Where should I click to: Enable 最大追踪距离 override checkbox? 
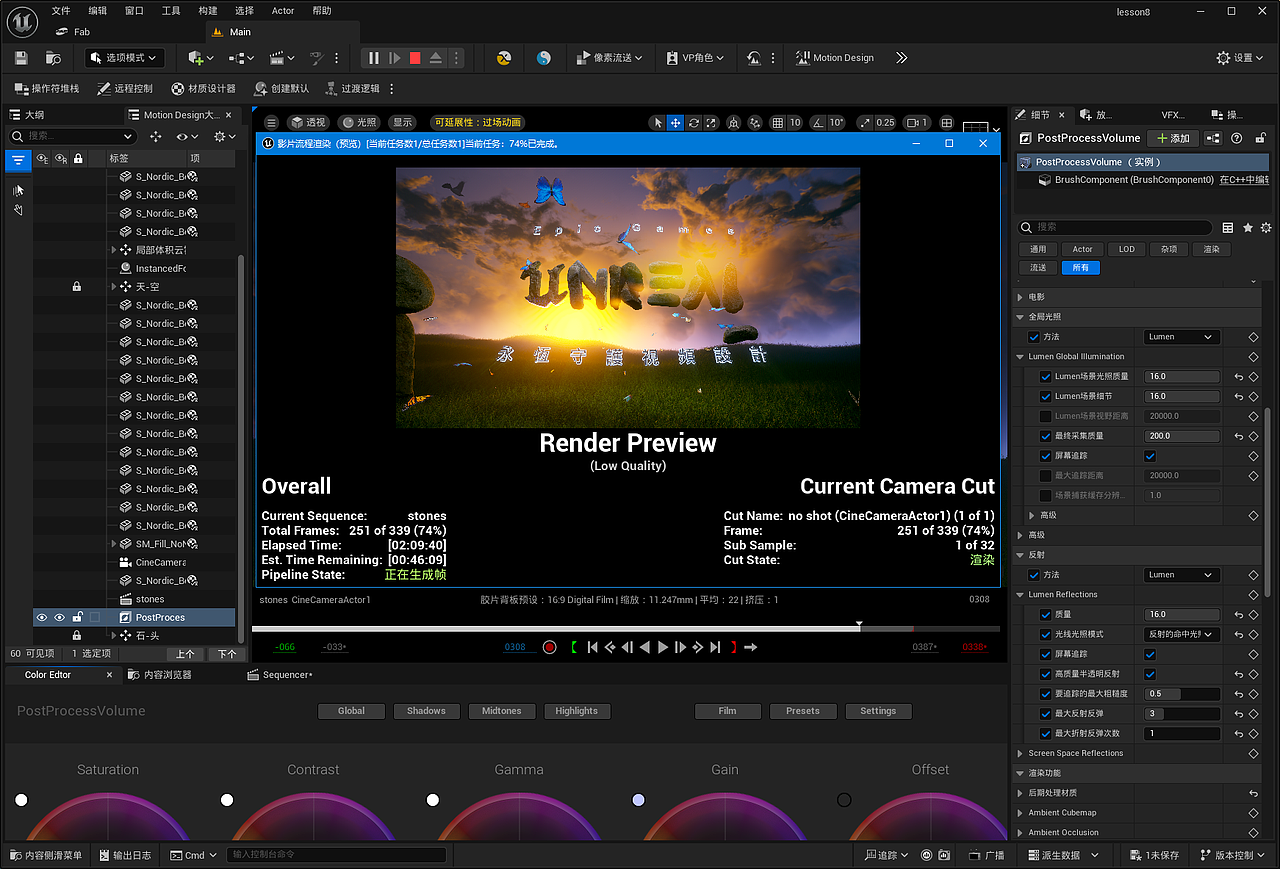tap(1046, 476)
